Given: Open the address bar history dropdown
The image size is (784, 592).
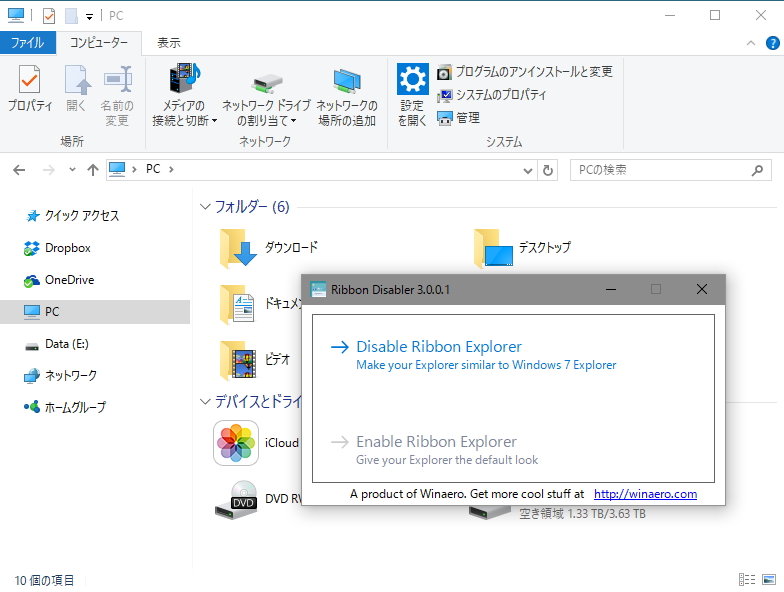Looking at the screenshot, I should [x=528, y=170].
